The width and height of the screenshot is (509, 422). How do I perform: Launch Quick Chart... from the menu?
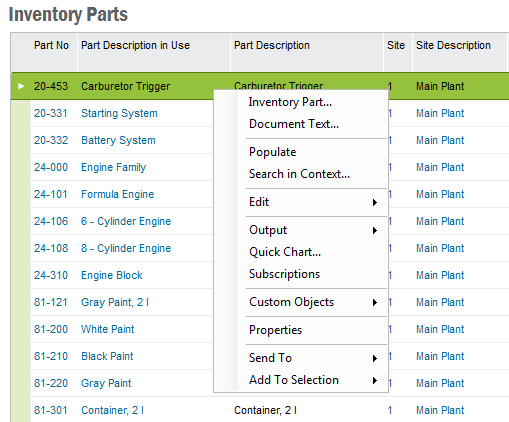click(285, 252)
